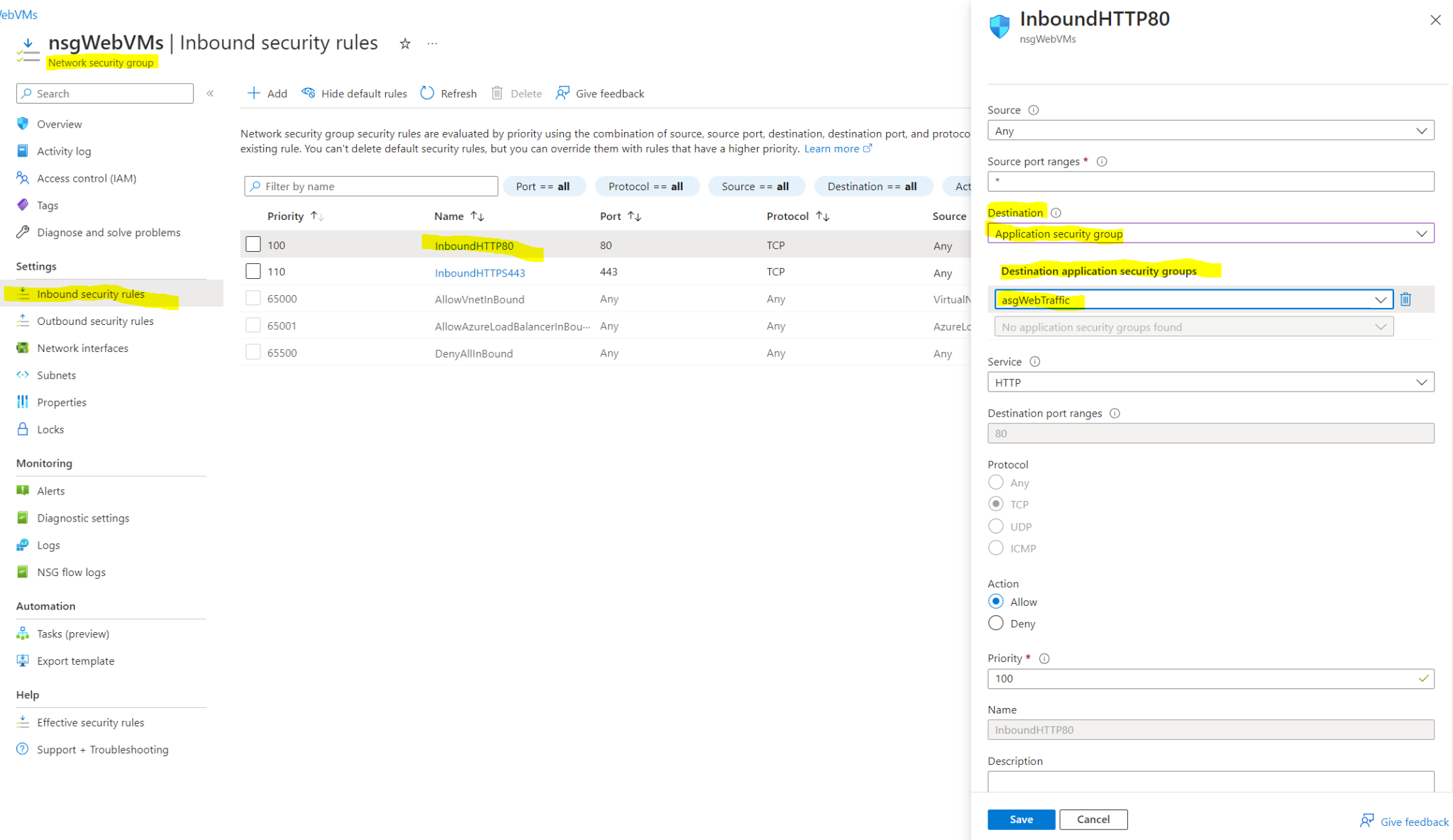This screenshot has height=840, width=1453.
Task: Check the checkbox for the InboundHTTP80 rule
Action: [253, 243]
